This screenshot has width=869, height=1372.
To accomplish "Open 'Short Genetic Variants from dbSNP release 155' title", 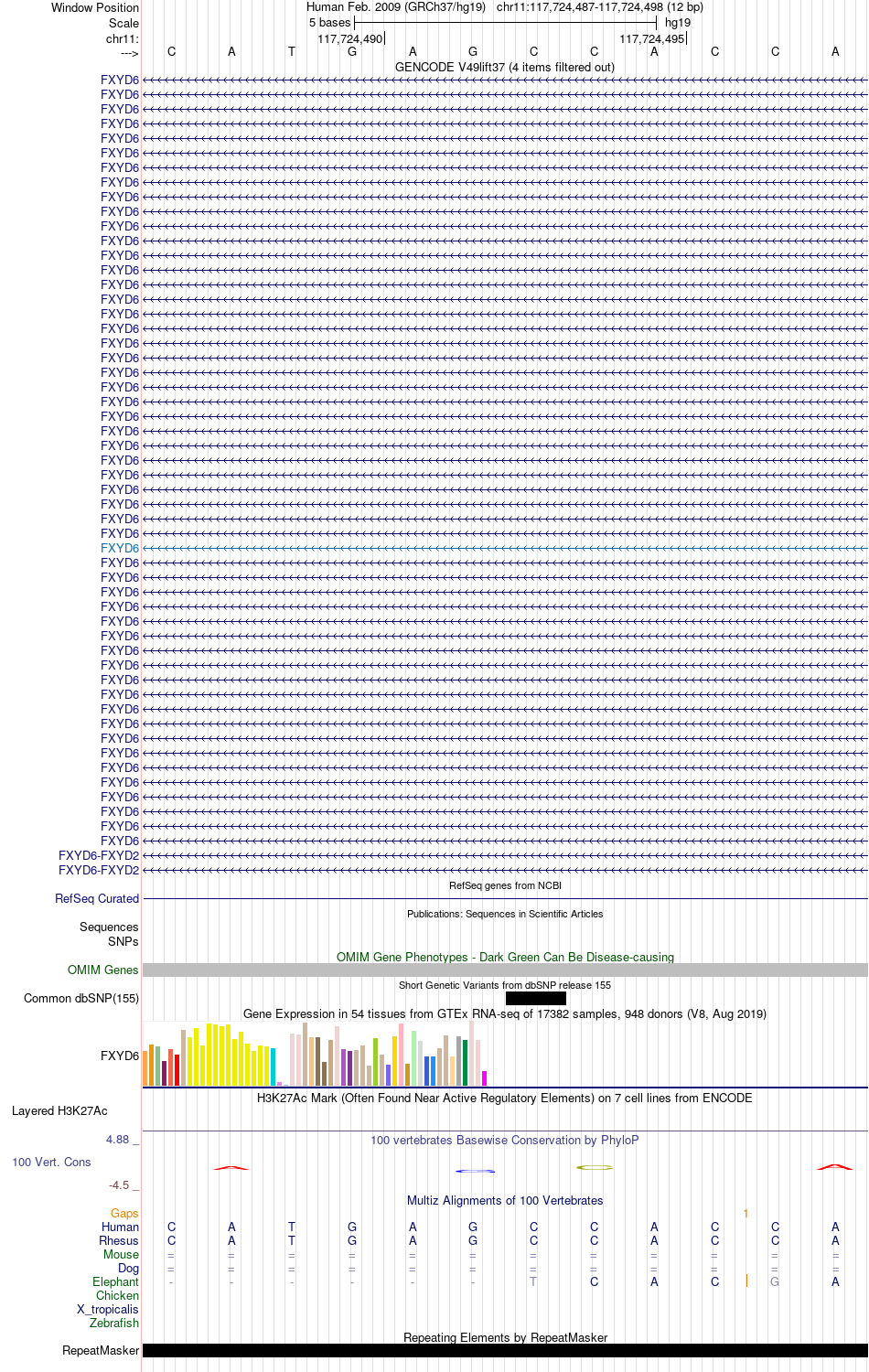I will pyautogui.click(x=505, y=985).
